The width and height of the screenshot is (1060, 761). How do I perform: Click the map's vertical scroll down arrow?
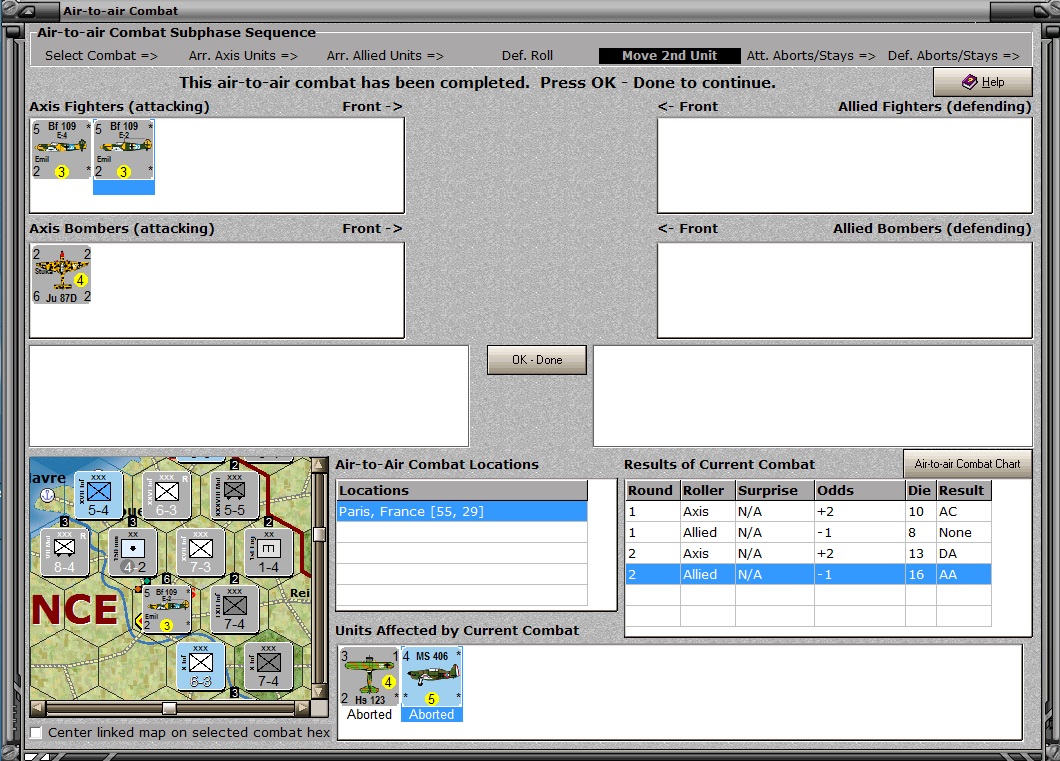319,692
